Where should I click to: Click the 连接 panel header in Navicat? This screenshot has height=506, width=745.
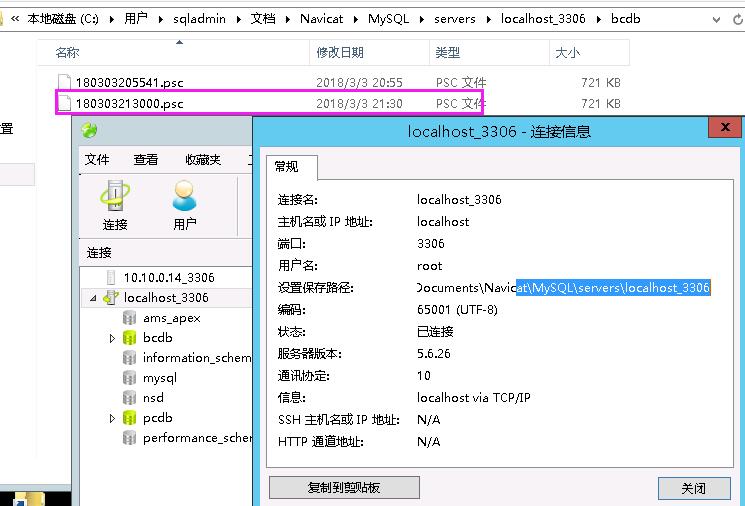[99, 253]
